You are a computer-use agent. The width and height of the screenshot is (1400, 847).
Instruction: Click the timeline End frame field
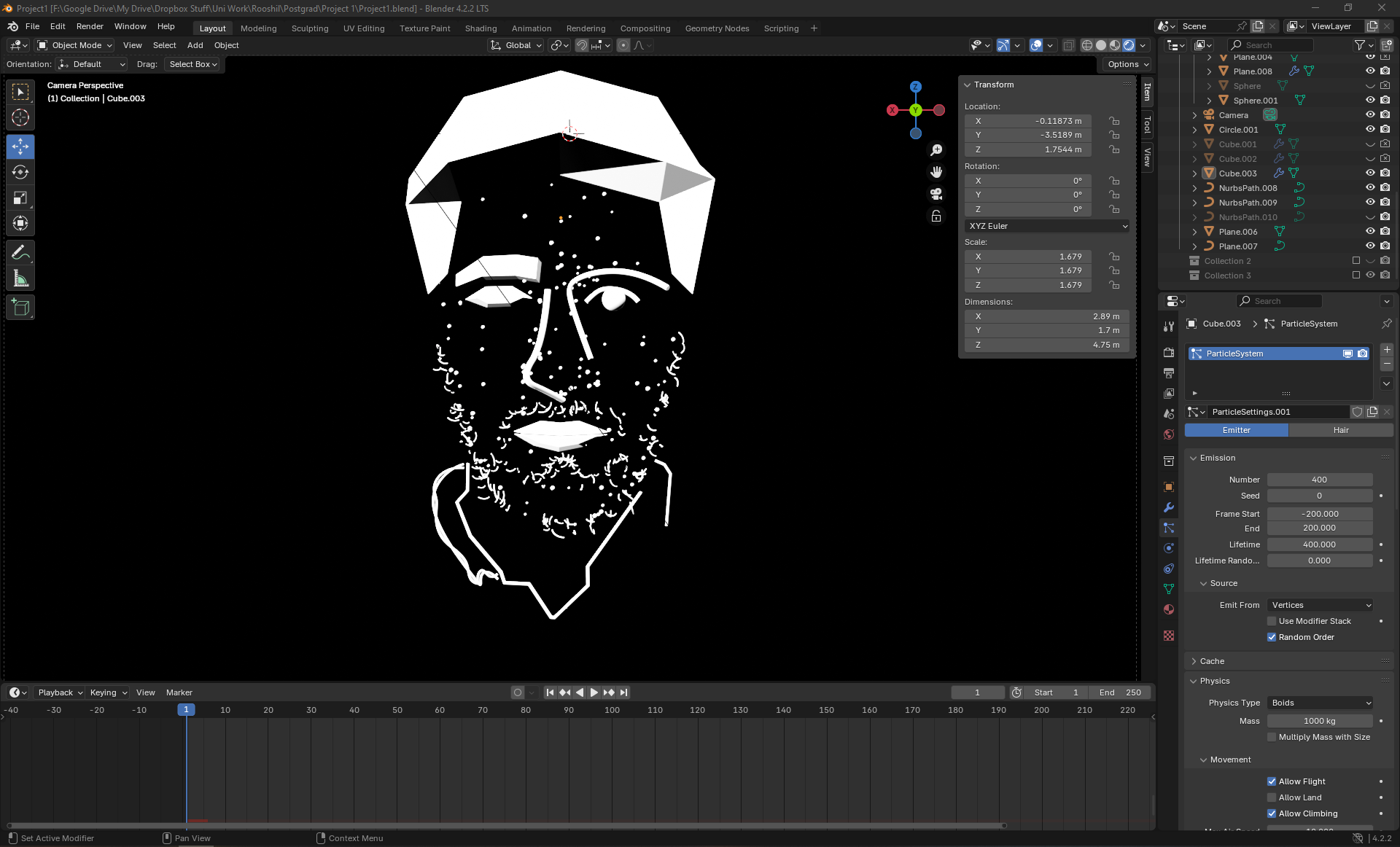pos(1120,692)
